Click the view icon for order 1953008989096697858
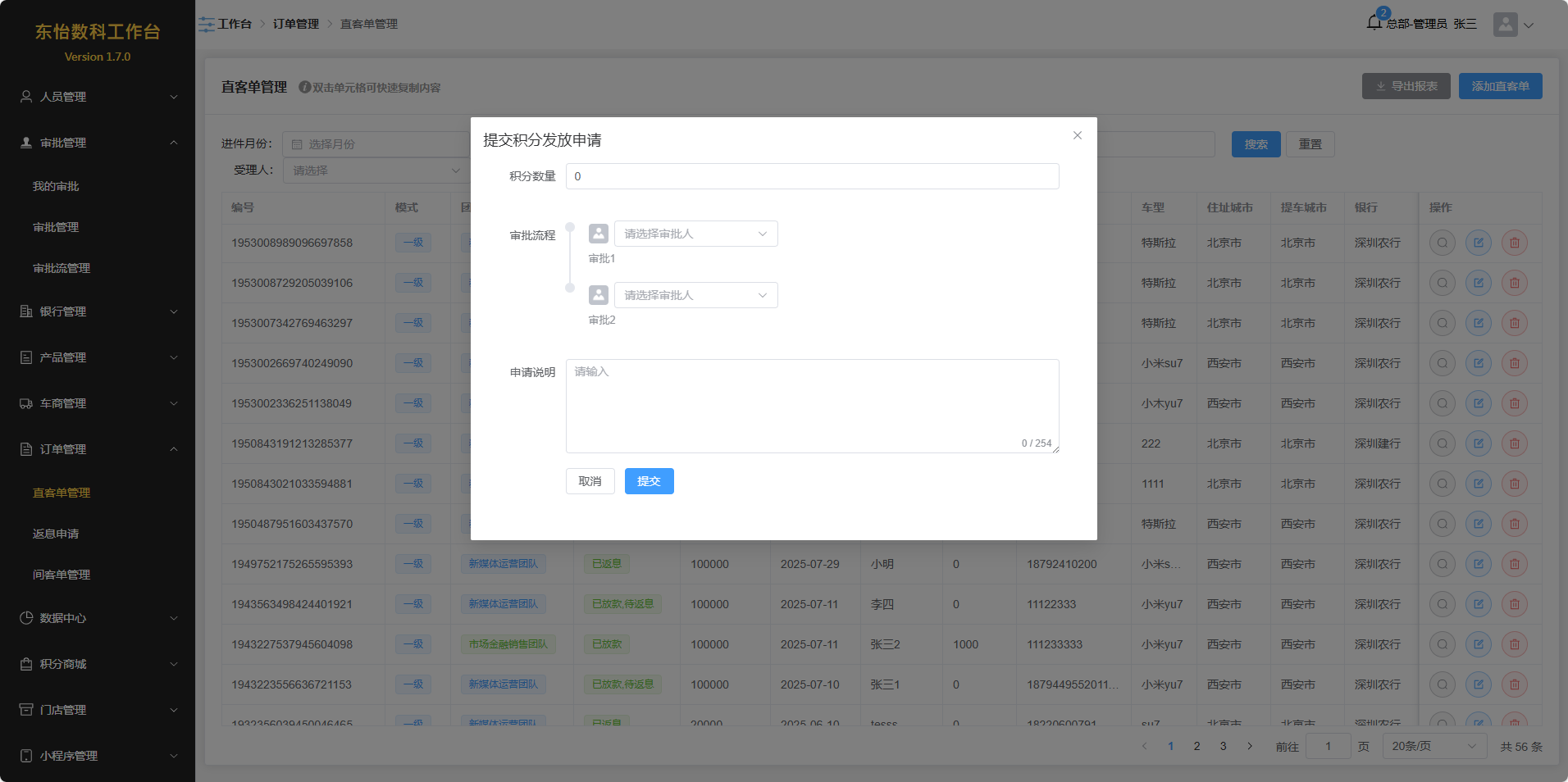This screenshot has height=782, width=1568. (1442, 243)
